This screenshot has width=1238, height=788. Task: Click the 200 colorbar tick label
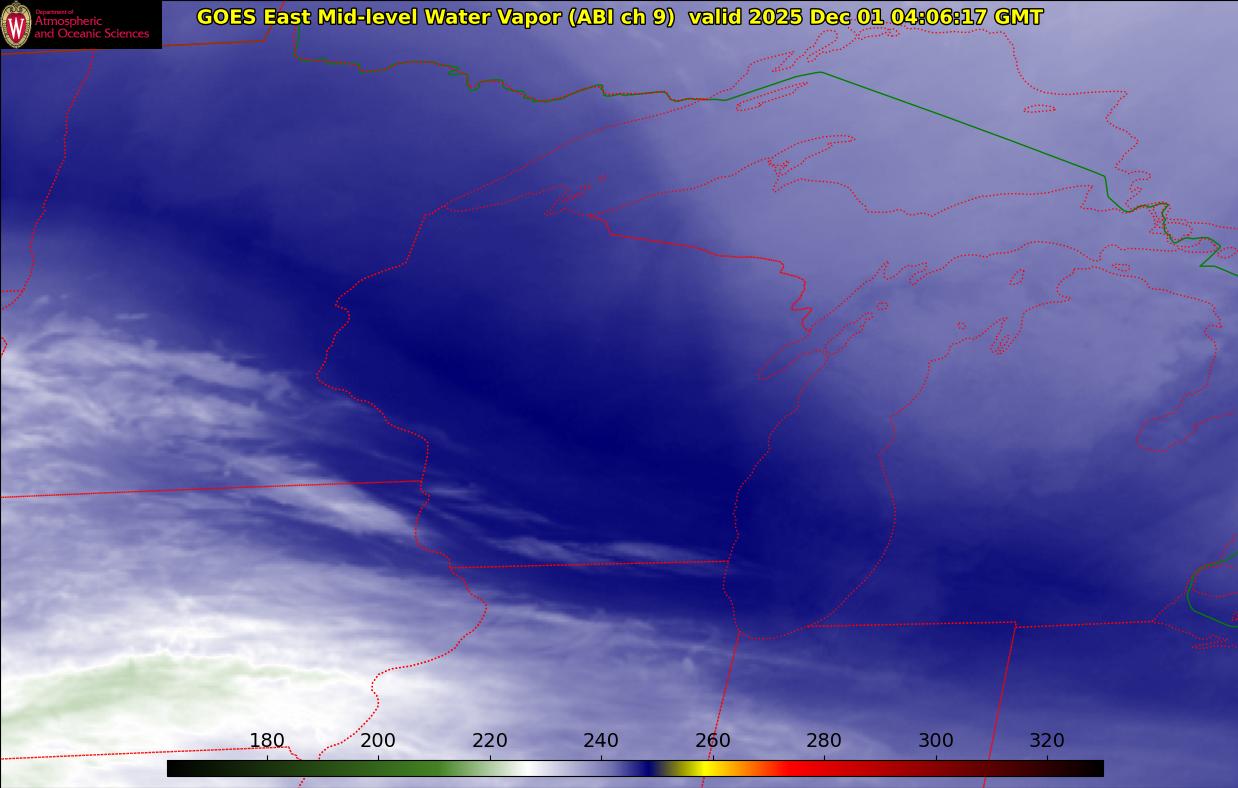coord(378,741)
